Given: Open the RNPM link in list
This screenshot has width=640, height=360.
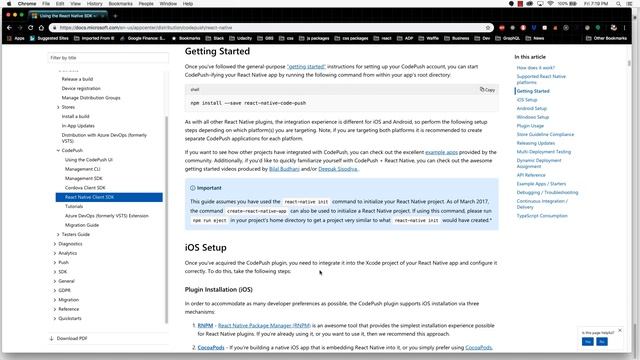Looking at the screenshot, I should 205,326.
